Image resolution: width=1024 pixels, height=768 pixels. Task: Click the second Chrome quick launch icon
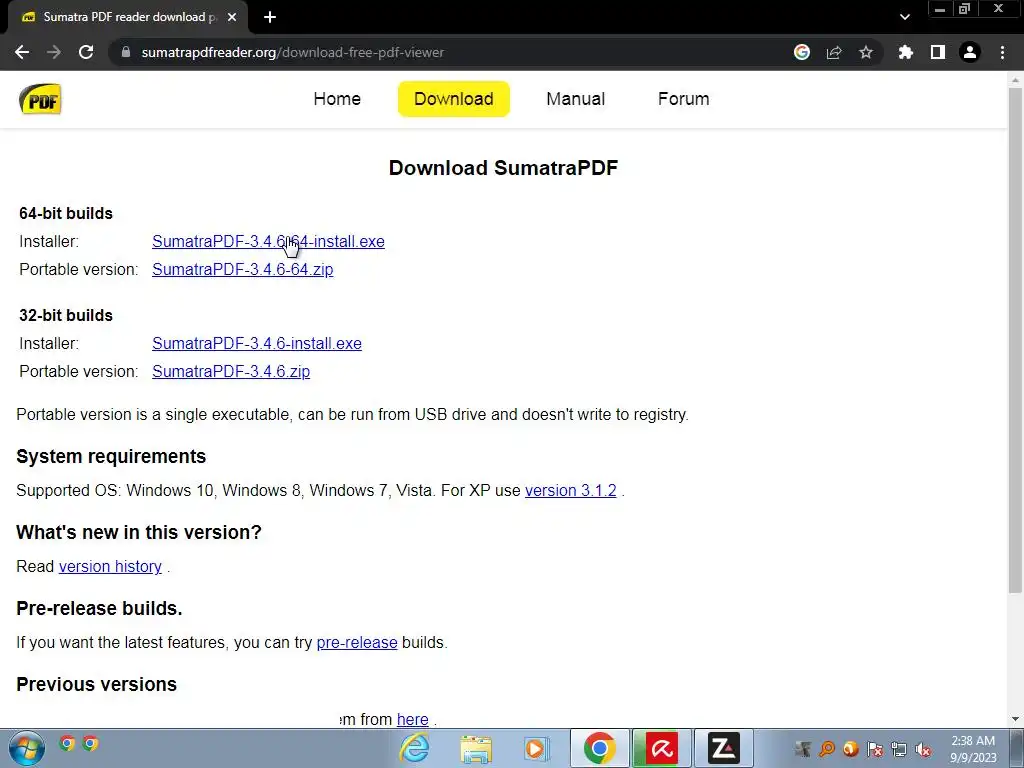[x=91, y=743]
